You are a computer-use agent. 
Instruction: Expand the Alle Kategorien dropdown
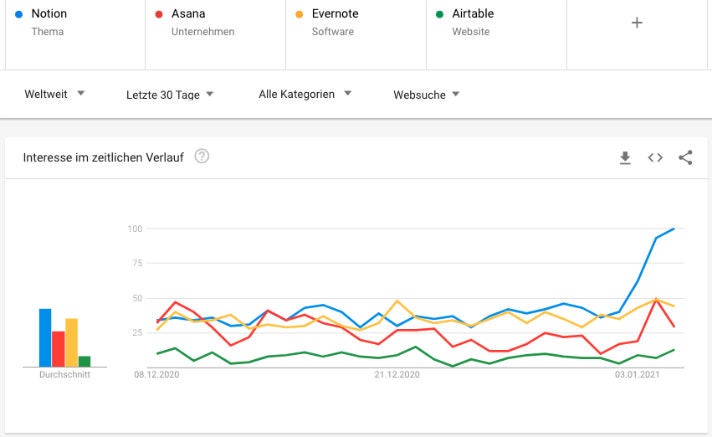[x=305, y=94]
